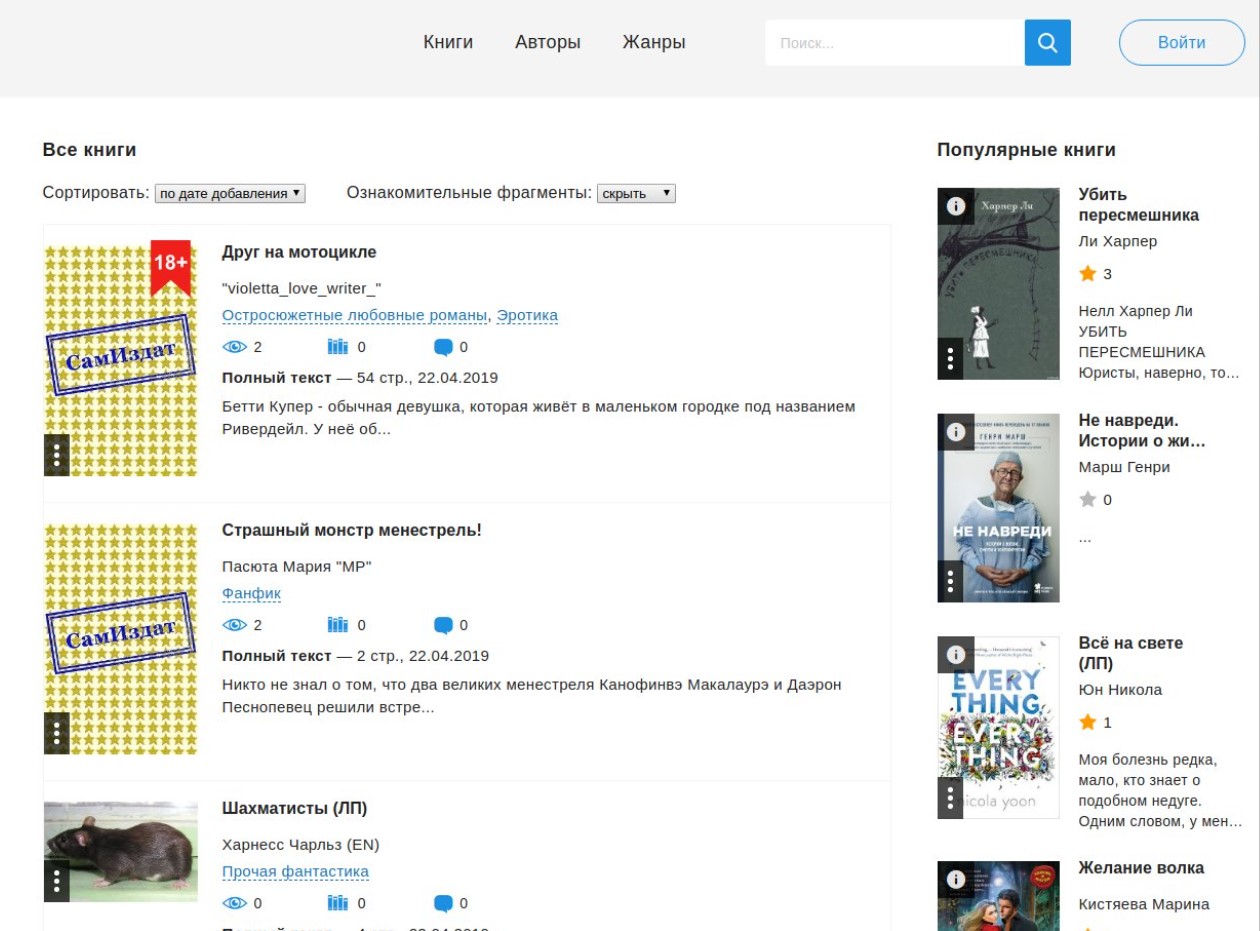The width and height of the screenshot is (1260, 931).
Task: Open the 'Фанфик' genre link
Action: [x=251, y=594]
